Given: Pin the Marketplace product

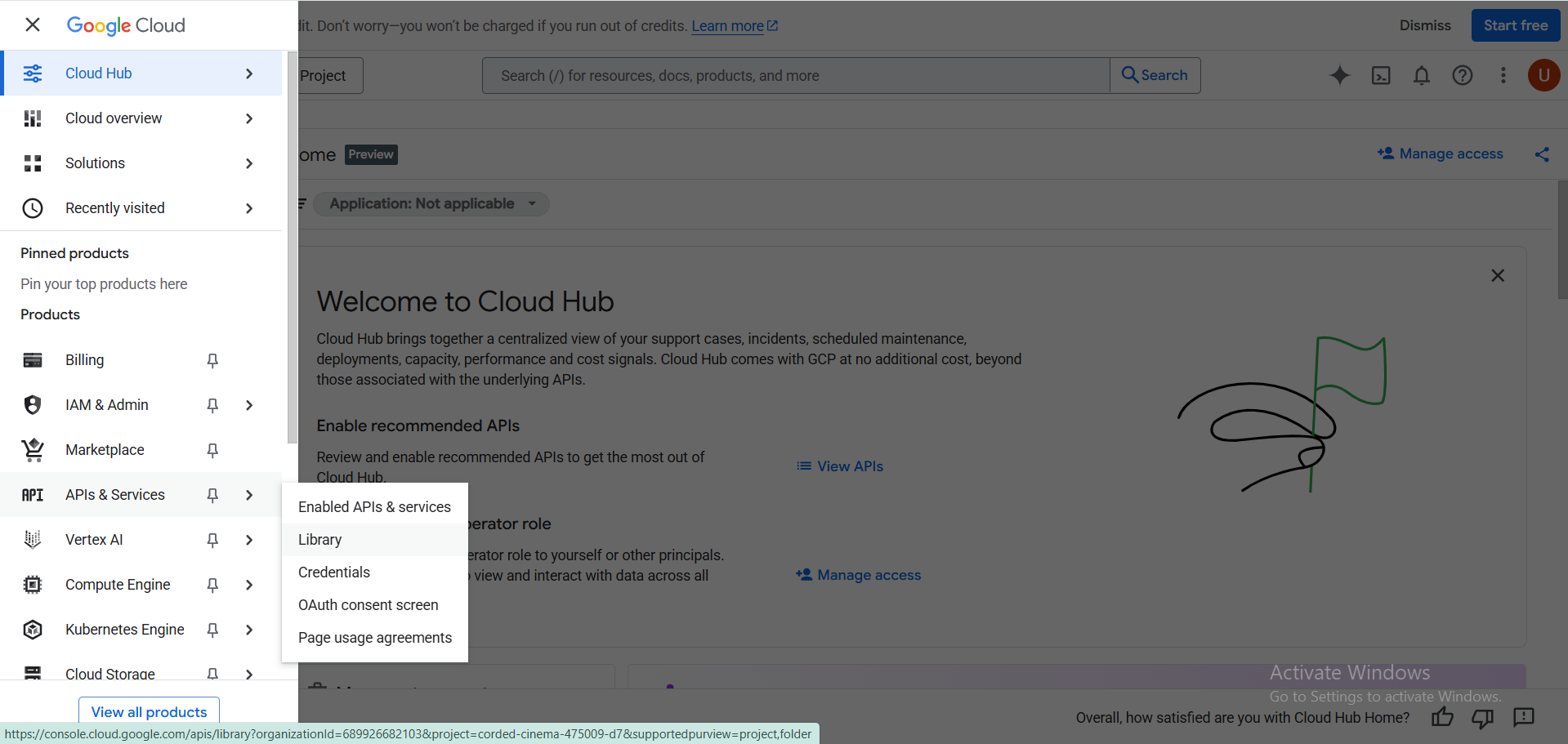Looking at the screenshot, I should (x=212, y=450).
